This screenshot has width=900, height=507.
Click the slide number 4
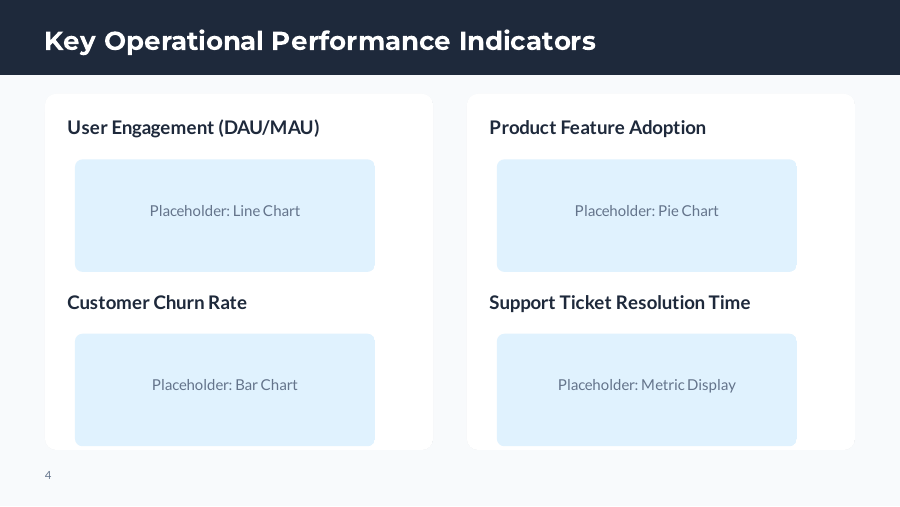tap(48, 475)
